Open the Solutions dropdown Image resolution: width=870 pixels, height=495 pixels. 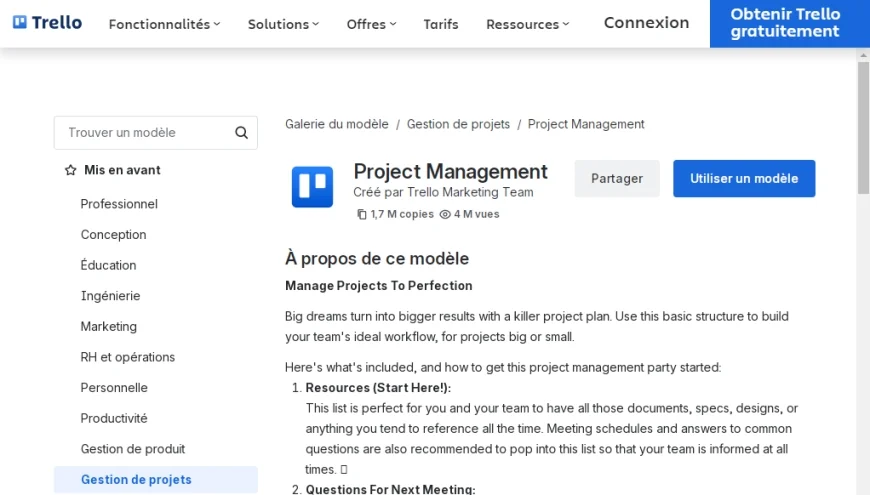283,24
